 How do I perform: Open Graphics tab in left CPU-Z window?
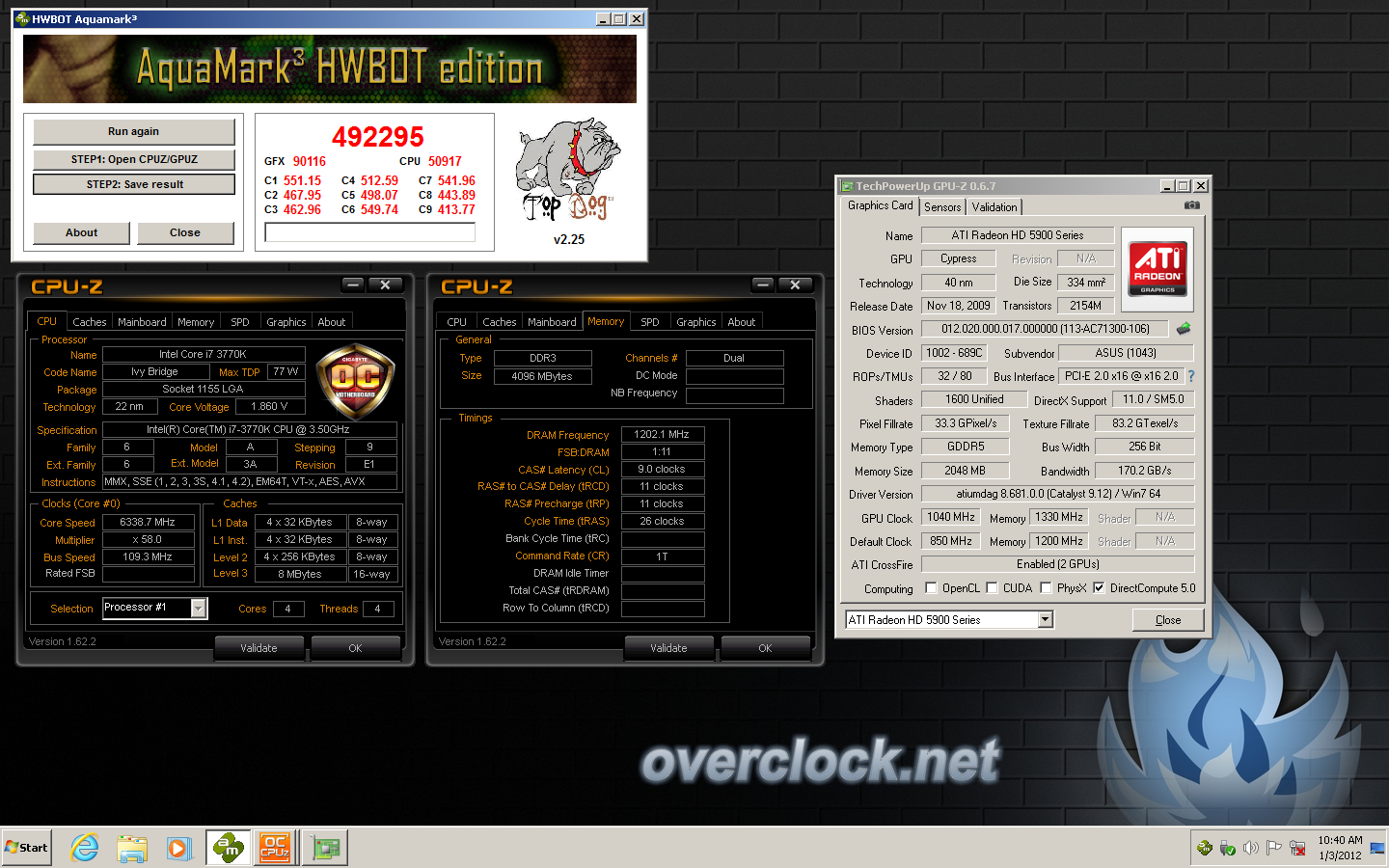coord(286,322)
